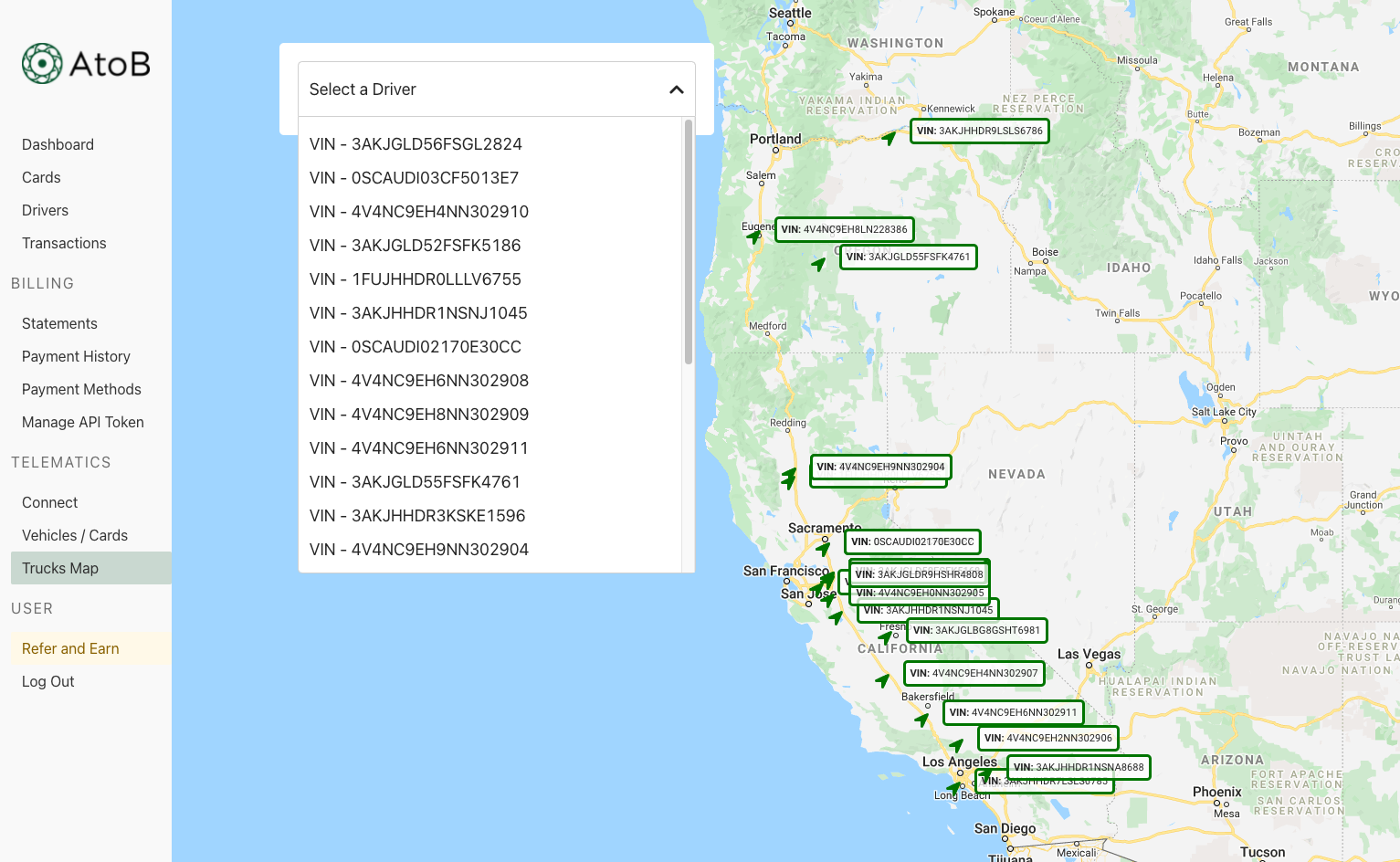This screenshot has width=1400, height=862.
Task: Click truck arrow beside VIN 4V4NC9EH2NN302906
Action: (x=957, y=745)
